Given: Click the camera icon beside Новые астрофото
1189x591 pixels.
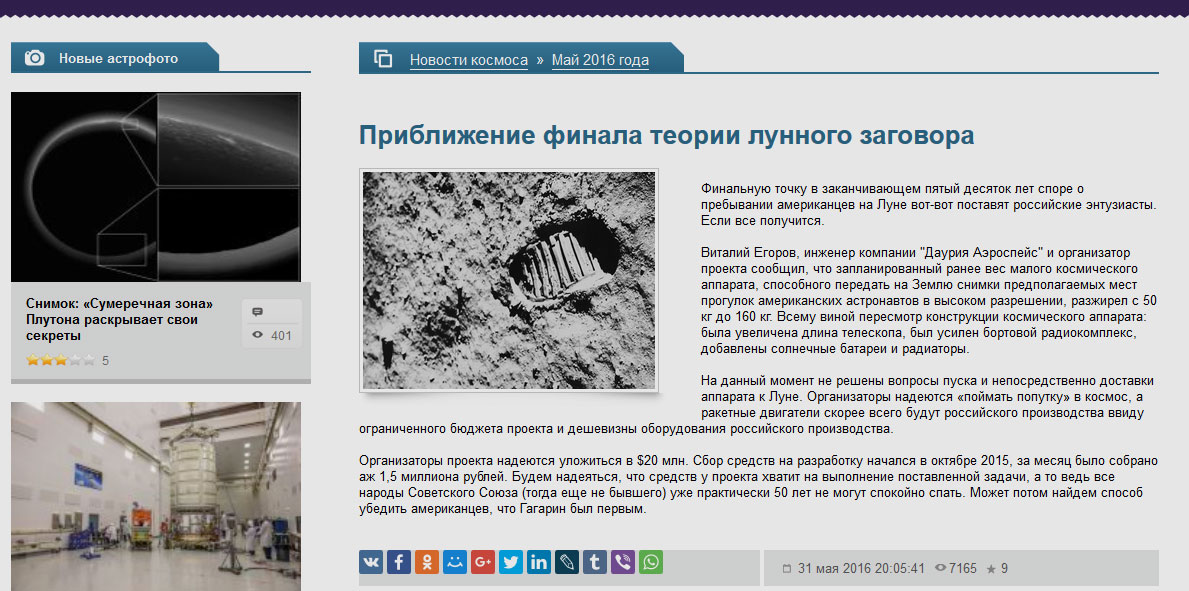Looking at the screenshot, I should [35, 58].
